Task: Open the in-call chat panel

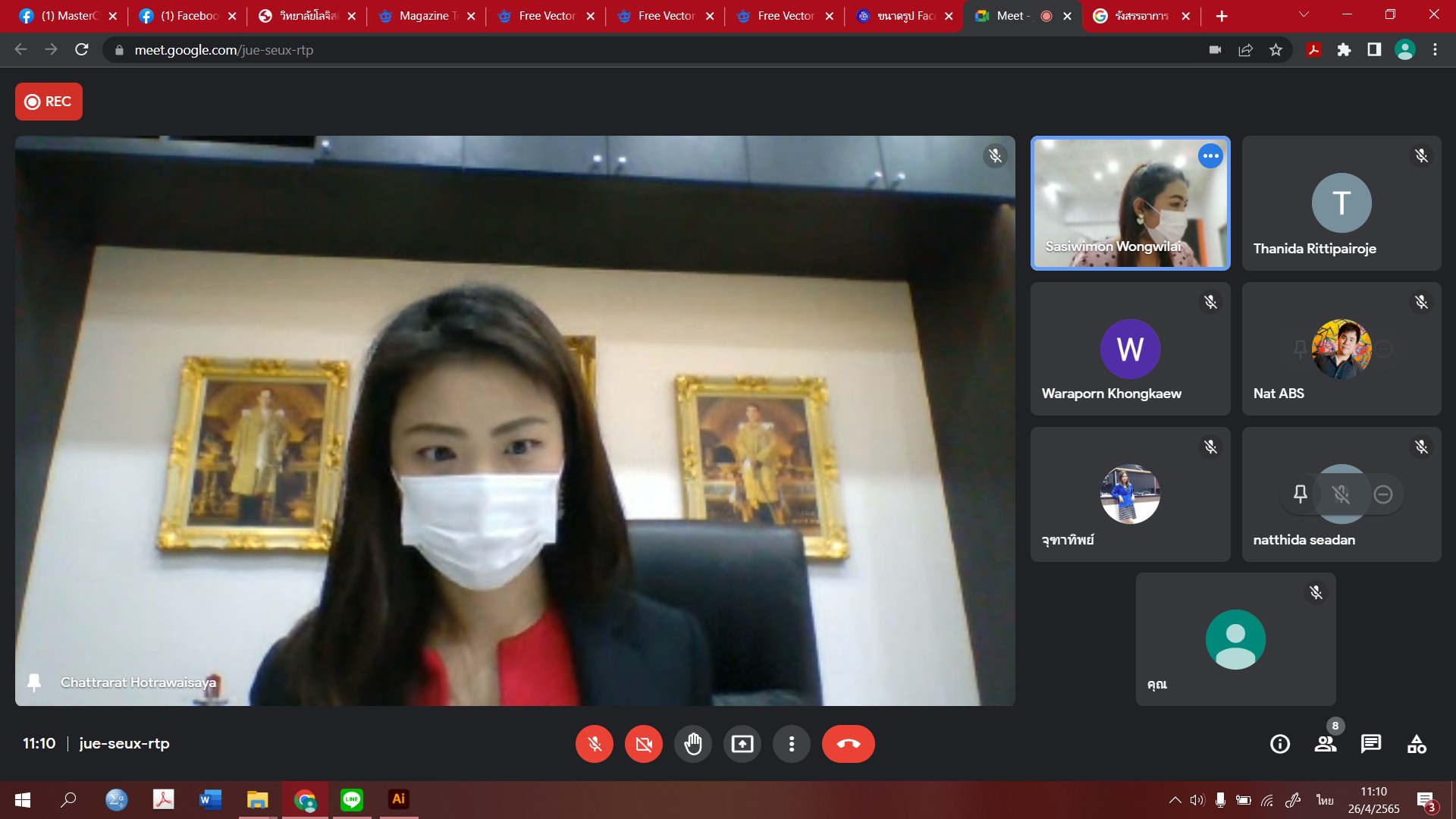Action: pos(1370,744)
